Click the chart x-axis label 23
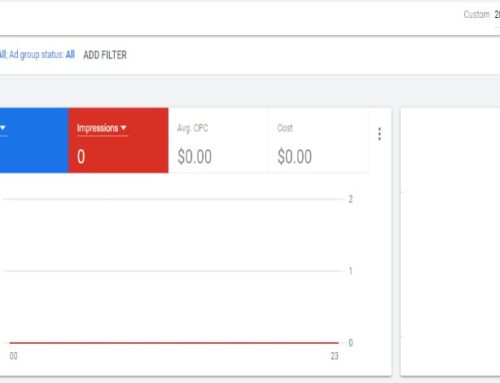This screenshot has width=500, height=383. pyautogui.click(x=334, y=356)
